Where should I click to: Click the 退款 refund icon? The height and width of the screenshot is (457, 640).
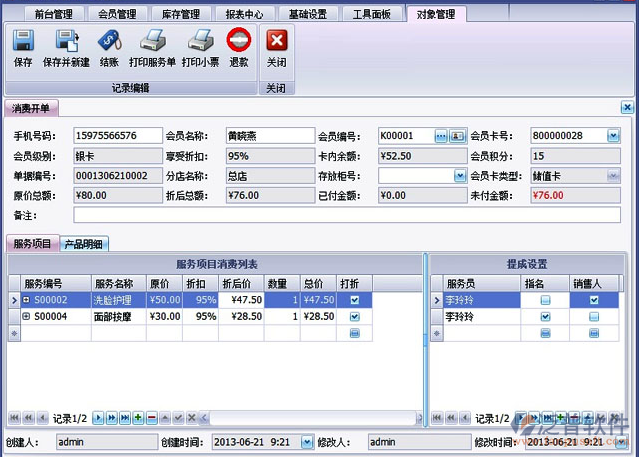pos(238,41)
